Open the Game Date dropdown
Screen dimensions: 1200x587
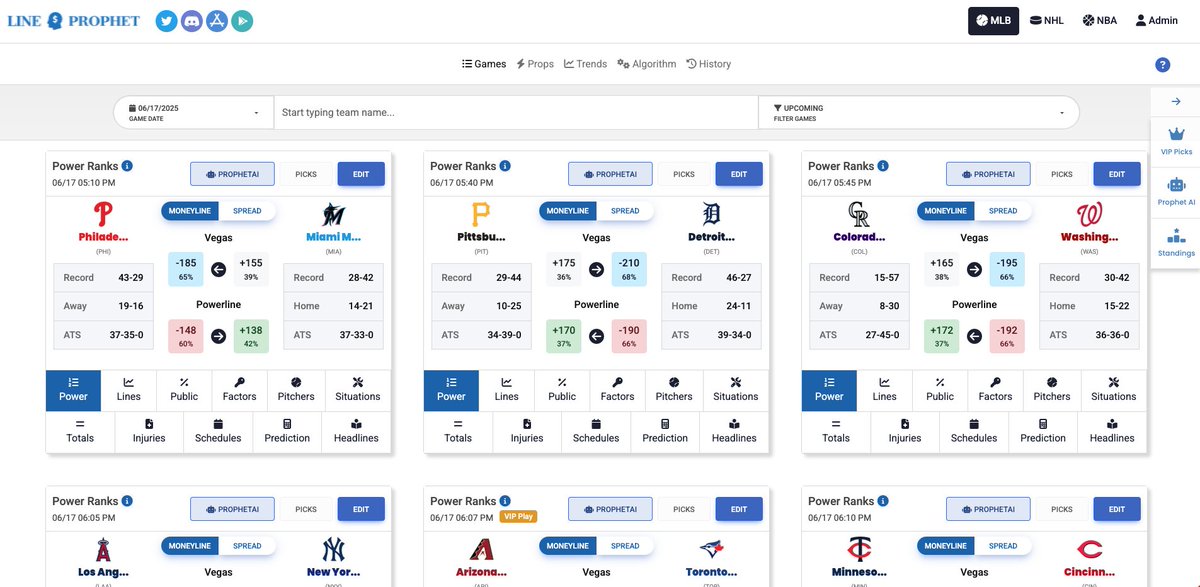point(194,113)
